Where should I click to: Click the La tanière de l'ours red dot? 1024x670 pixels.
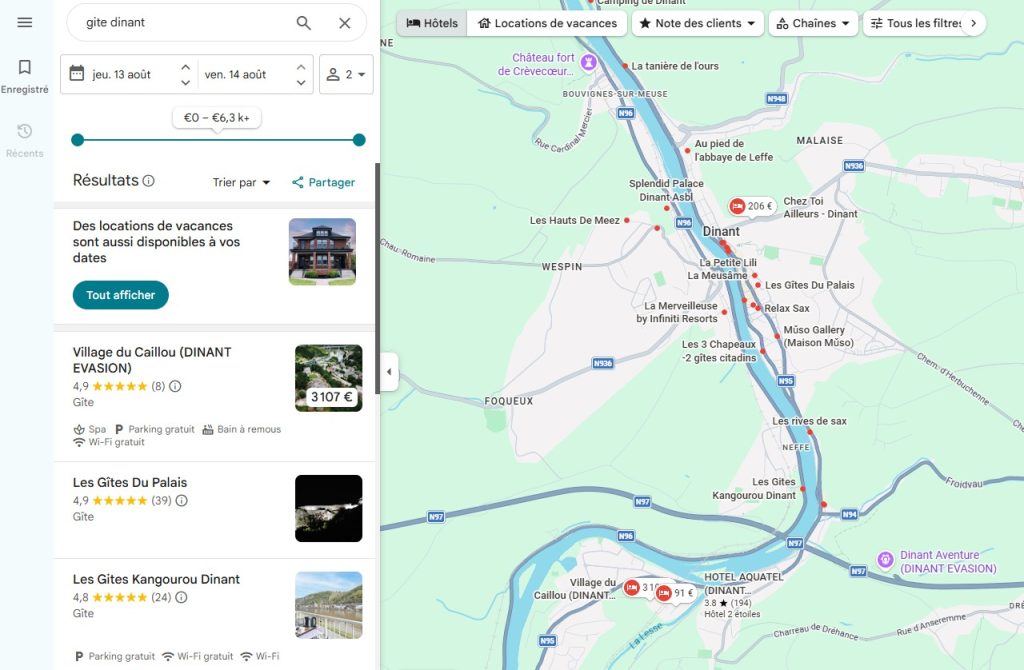coord(625,66)
